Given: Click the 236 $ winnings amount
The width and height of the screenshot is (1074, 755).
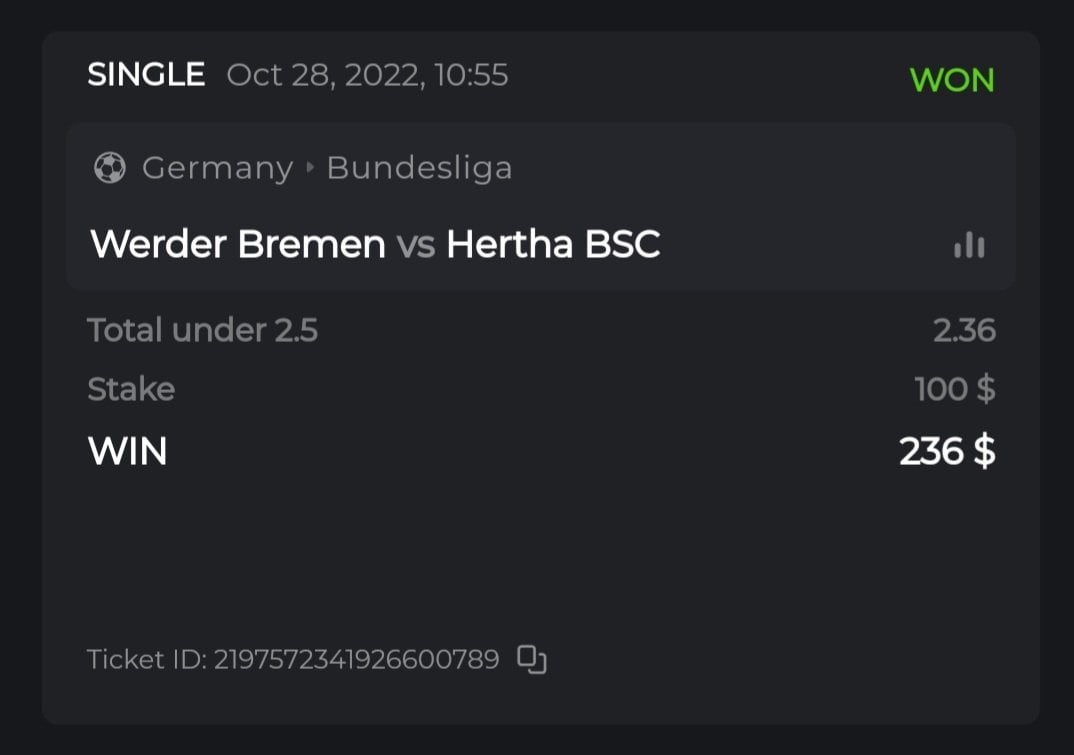Looking at the screenshot, I should [946, 452].
